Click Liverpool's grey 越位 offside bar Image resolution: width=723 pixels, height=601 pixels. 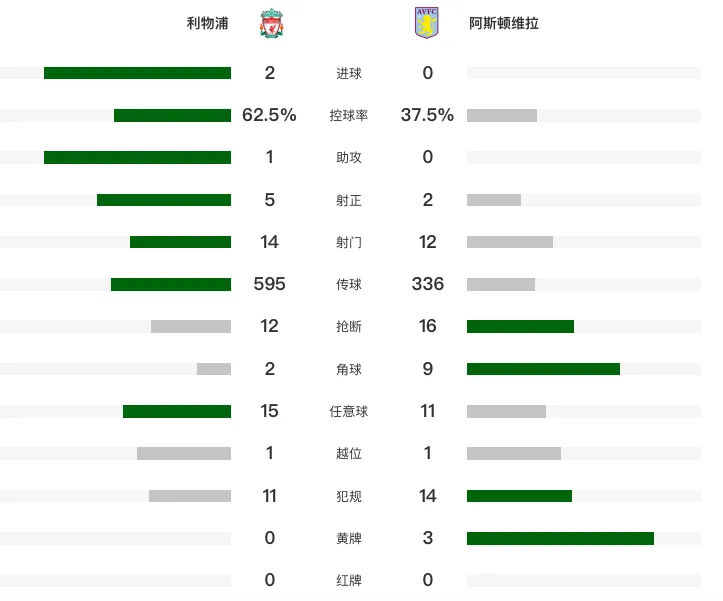click(x=184, y=453)
